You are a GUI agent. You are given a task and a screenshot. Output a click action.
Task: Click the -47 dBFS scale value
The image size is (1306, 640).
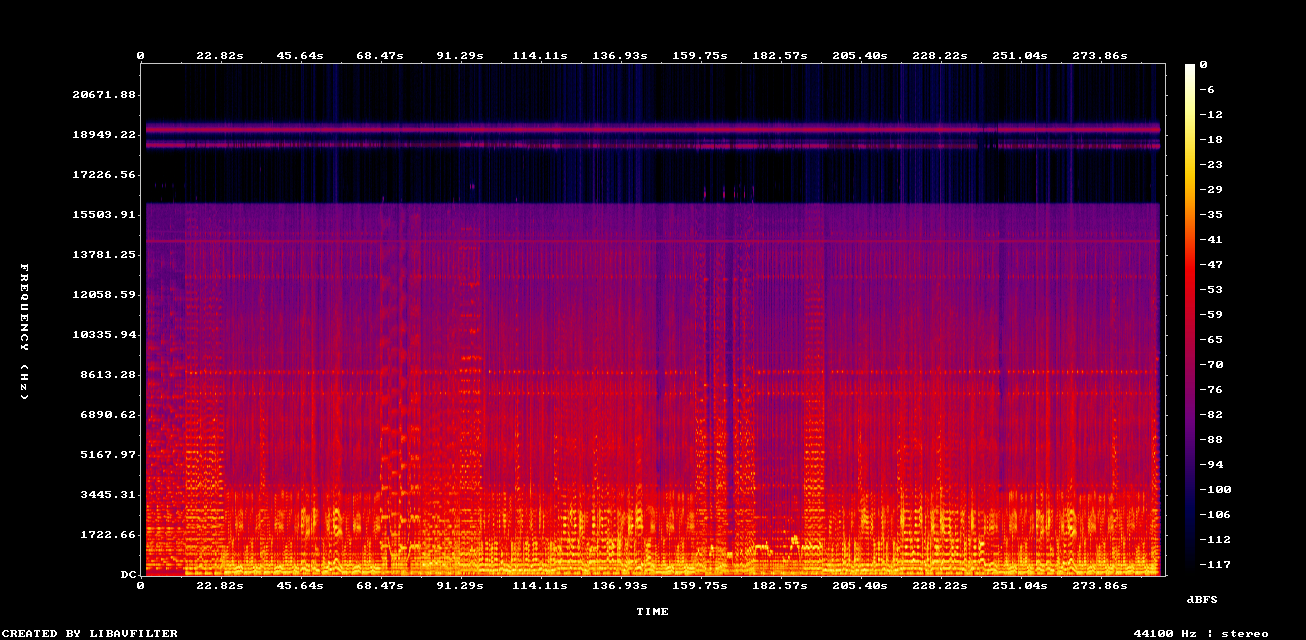tap(1211, 265)
